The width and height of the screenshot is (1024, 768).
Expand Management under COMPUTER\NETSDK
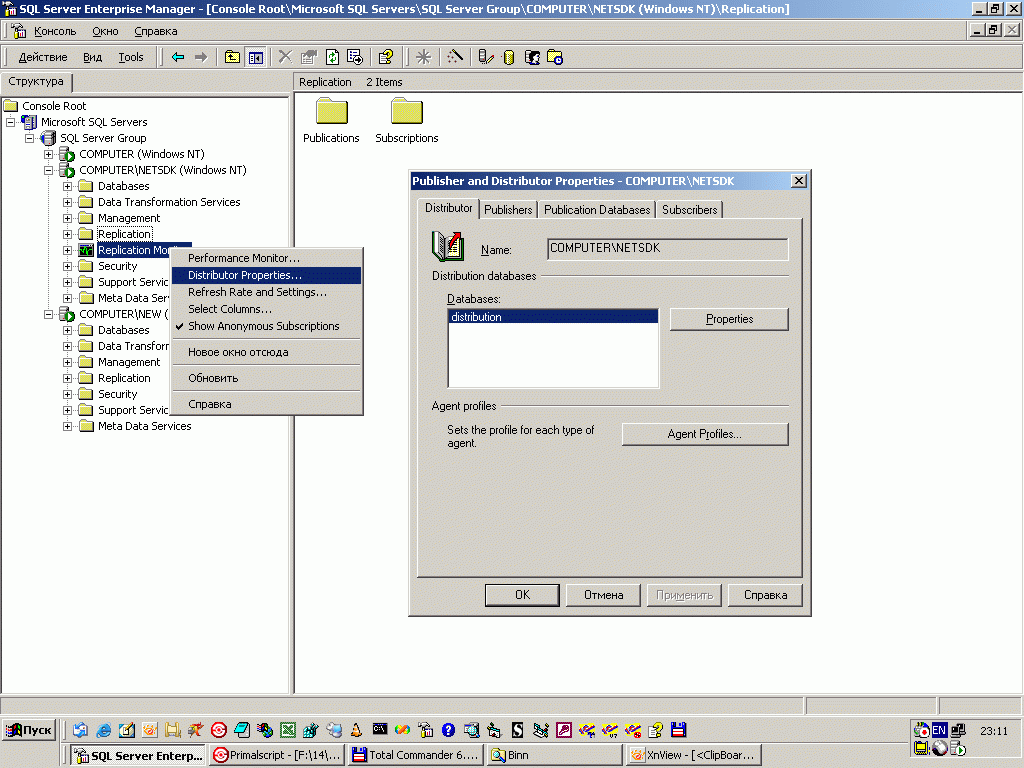tap(67, 219)
